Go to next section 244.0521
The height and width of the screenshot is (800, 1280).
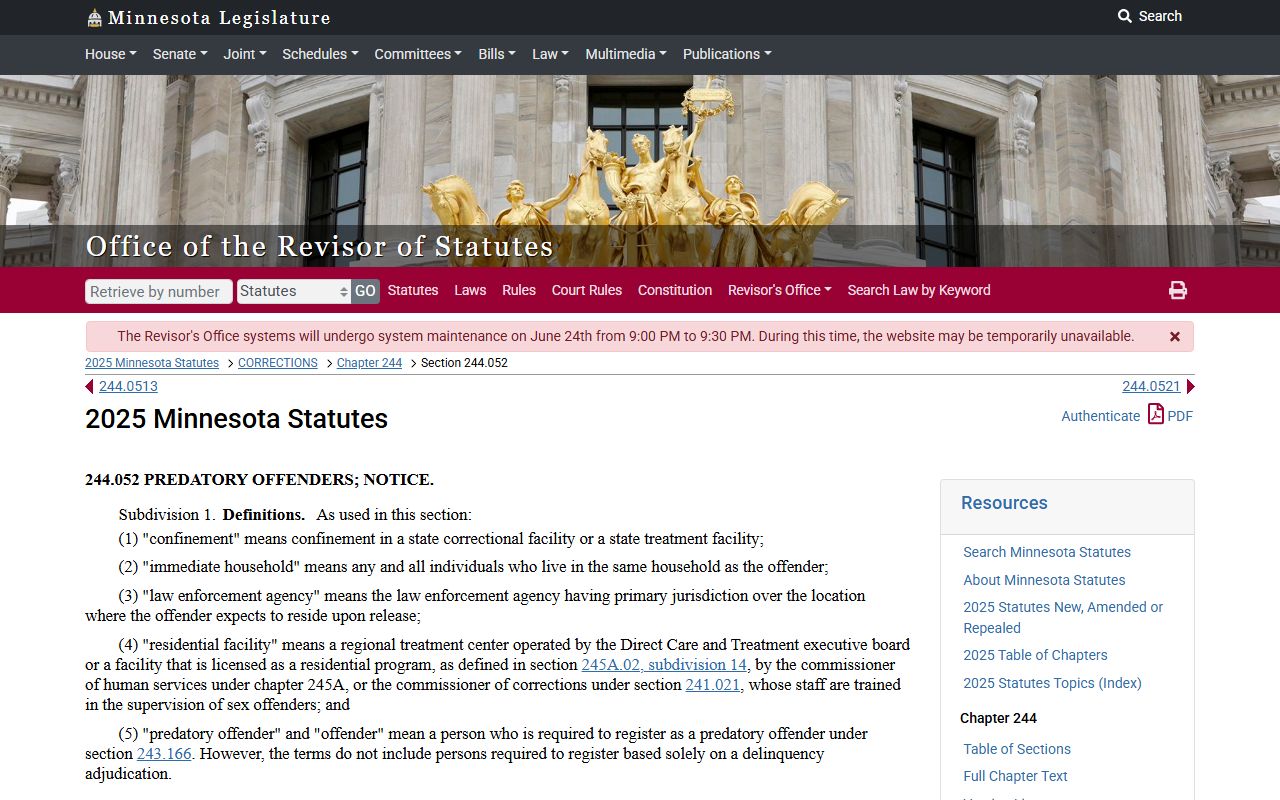pyautogui.click(x=1151, y=387)
